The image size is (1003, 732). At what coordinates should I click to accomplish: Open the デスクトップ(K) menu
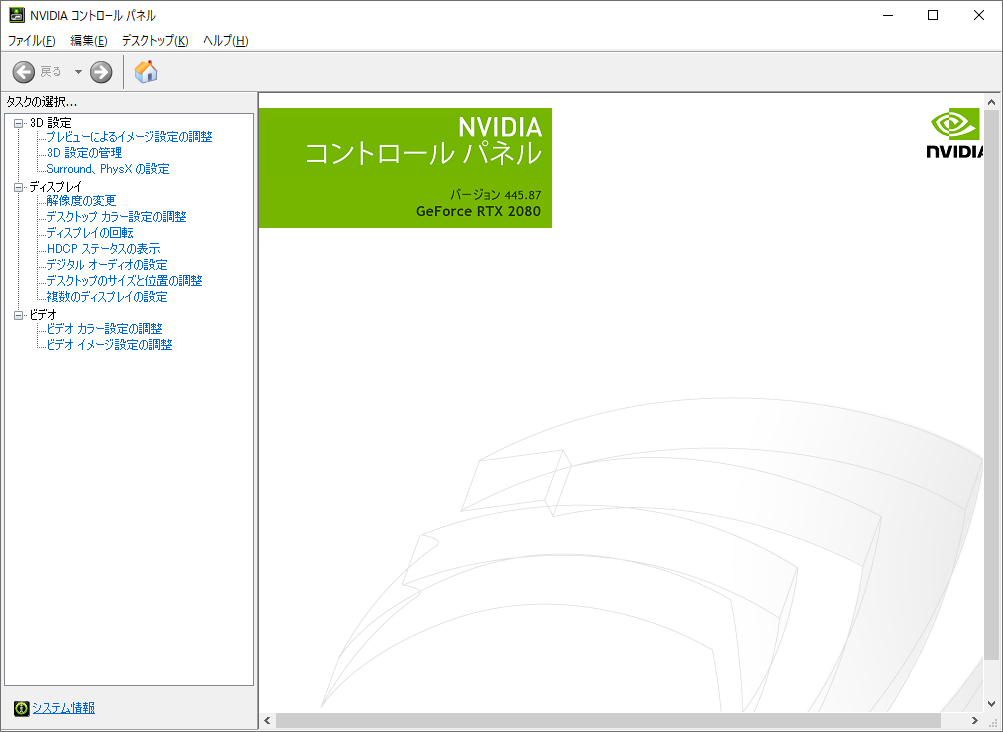coord(155,40)
